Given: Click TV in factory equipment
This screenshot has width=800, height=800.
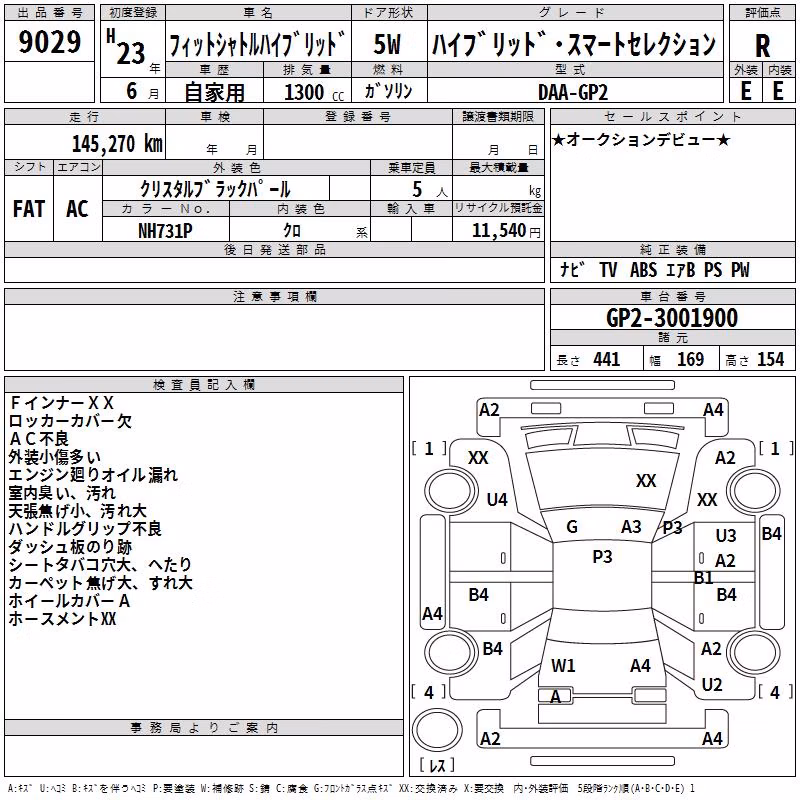Looking at the screenshot, I should pos(608,270).
